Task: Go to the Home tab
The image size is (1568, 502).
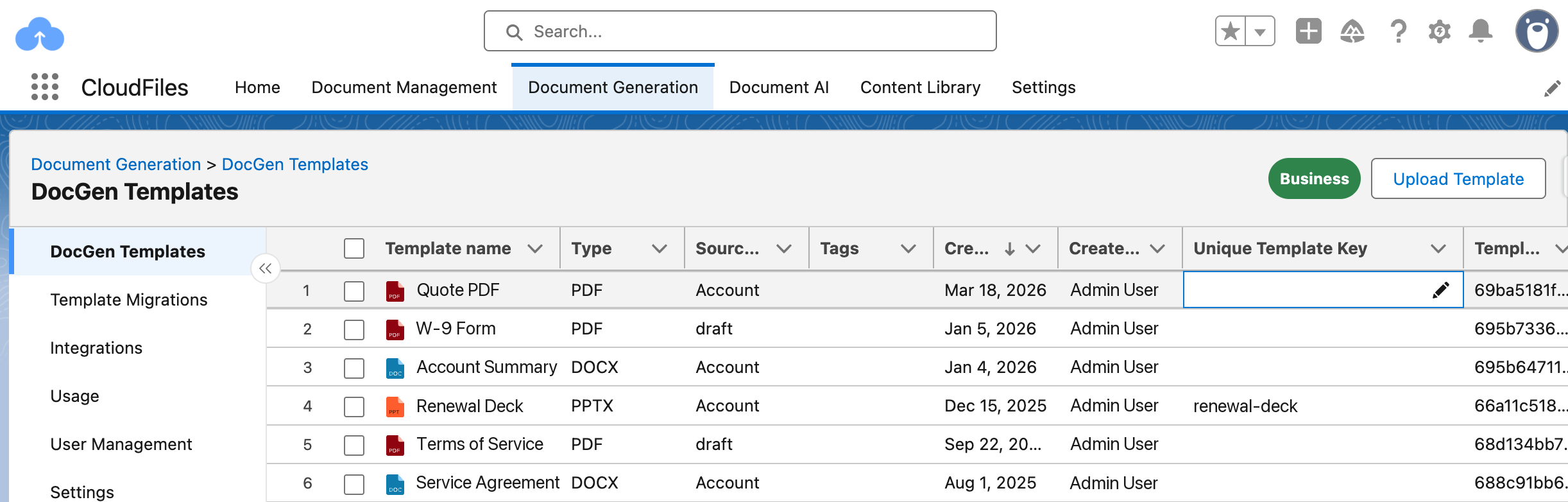Action: click(x=257, y=87)
